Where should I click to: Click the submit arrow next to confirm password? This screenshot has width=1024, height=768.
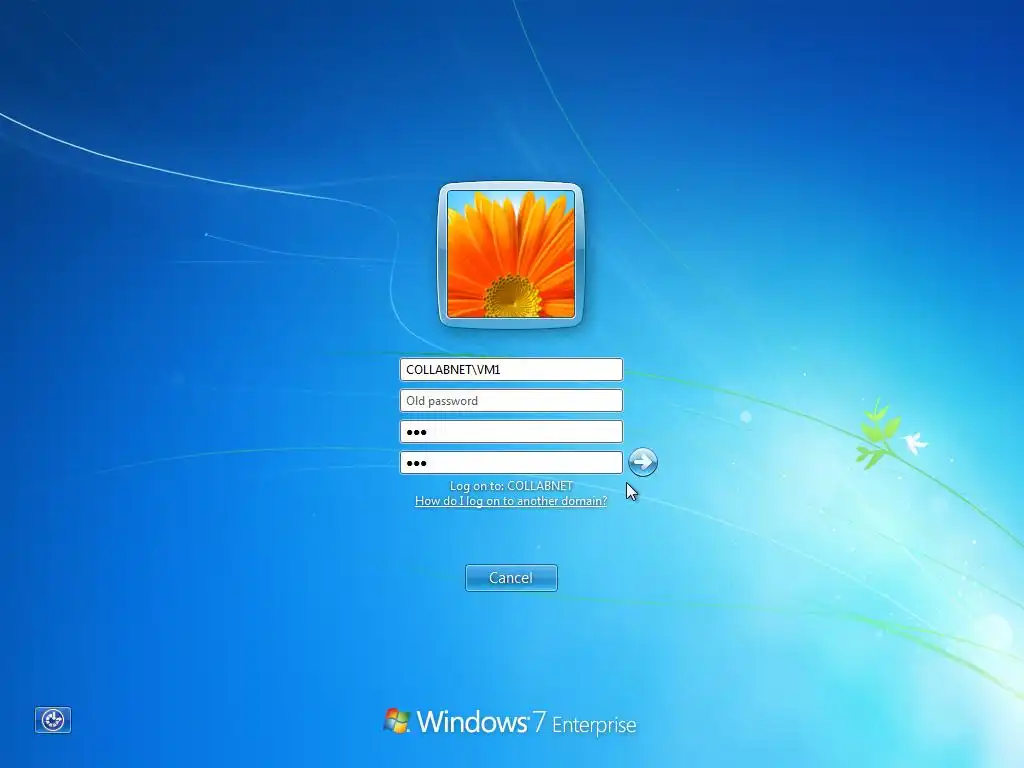point(643,462)
